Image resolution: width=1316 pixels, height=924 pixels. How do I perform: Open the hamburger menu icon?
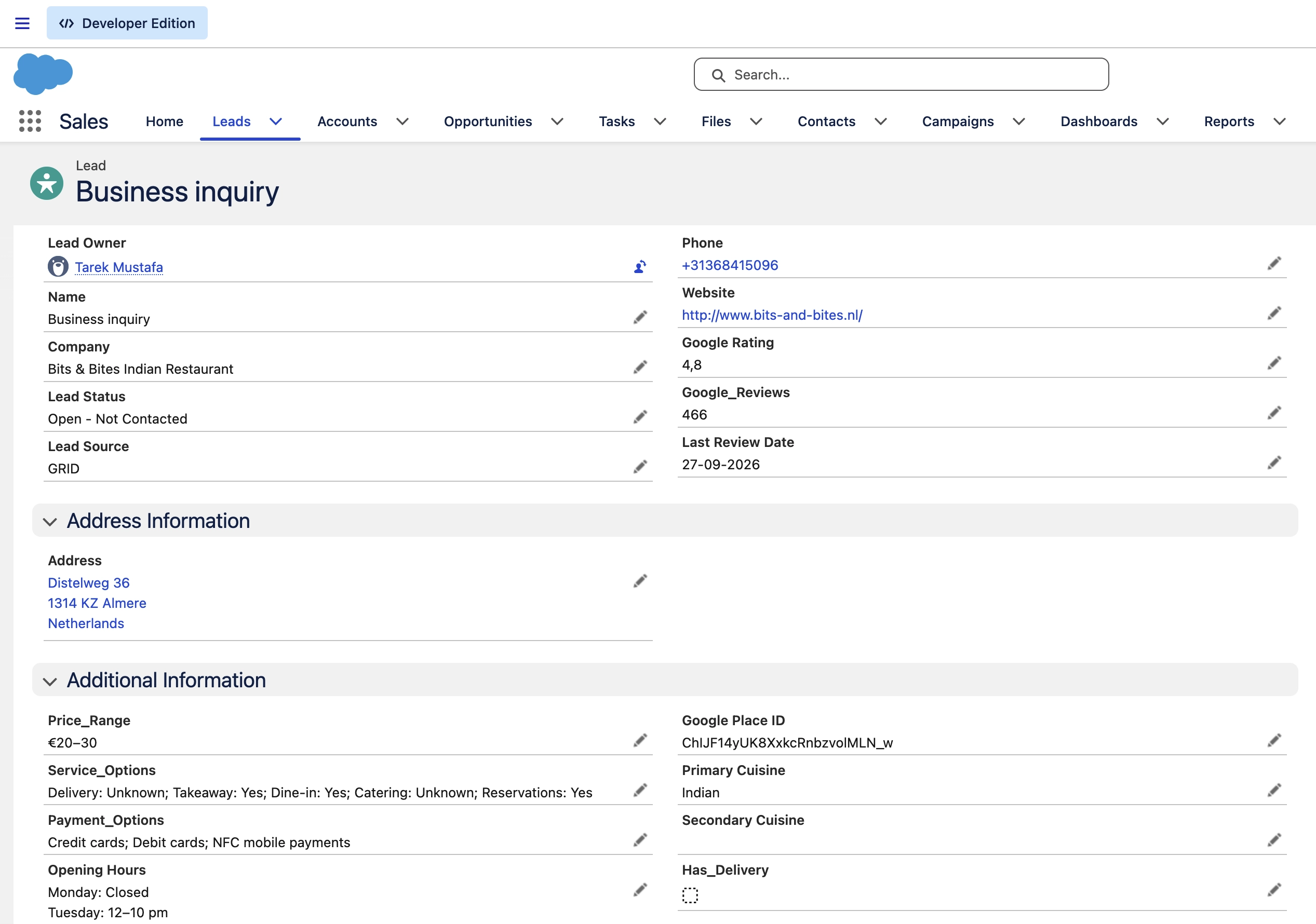click(x=22, y=23)
